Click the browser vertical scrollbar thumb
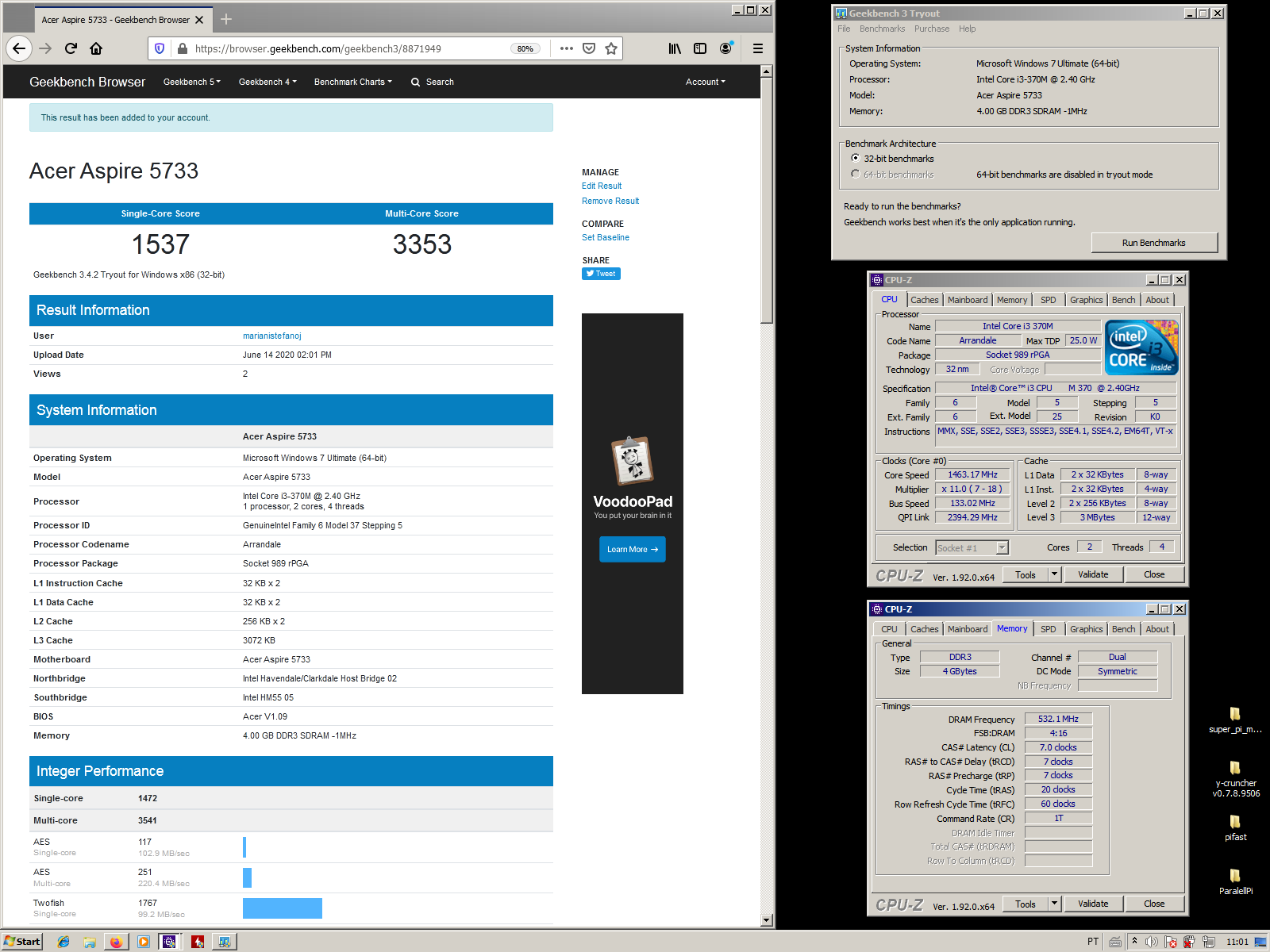Screen dimensions: 1270x952 [x=766, y=200]
